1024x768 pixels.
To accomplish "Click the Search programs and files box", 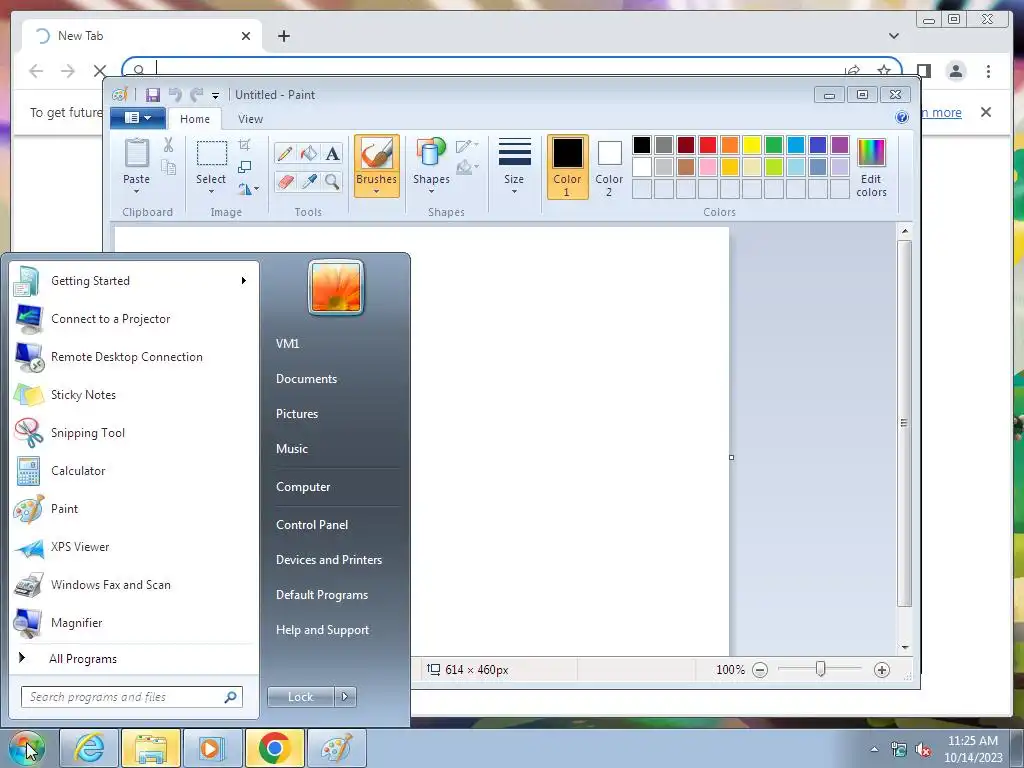I will [131, 697].
